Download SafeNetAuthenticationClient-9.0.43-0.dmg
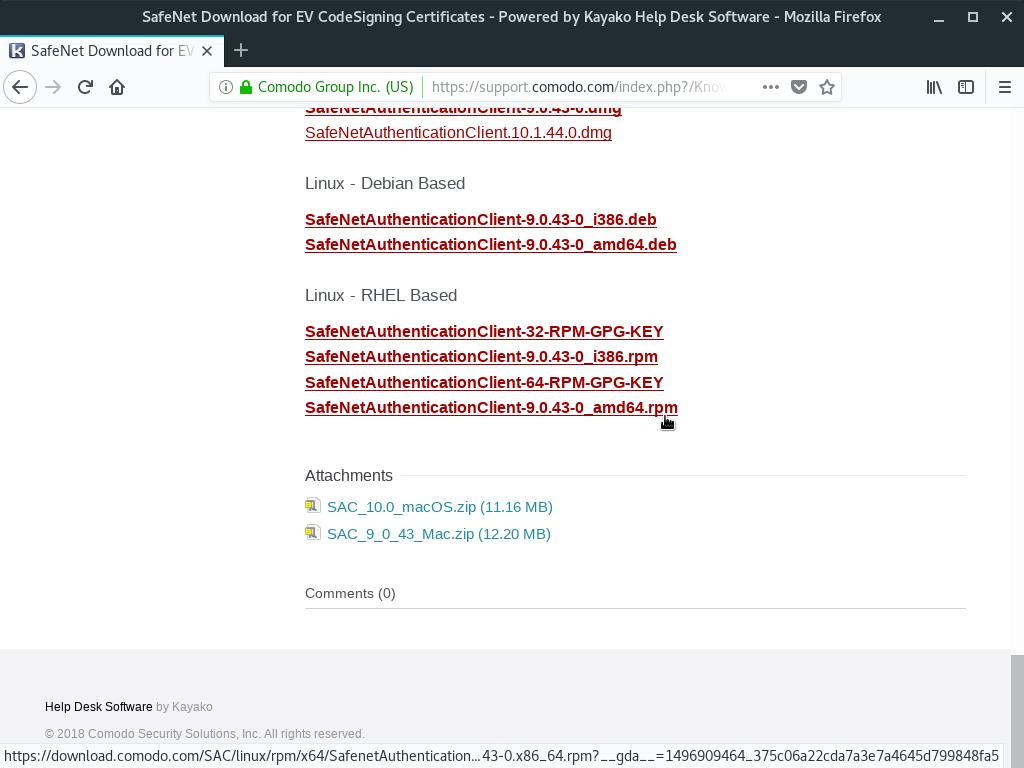The height and width of the screenshot is (768, 1024). pos(463,110)
